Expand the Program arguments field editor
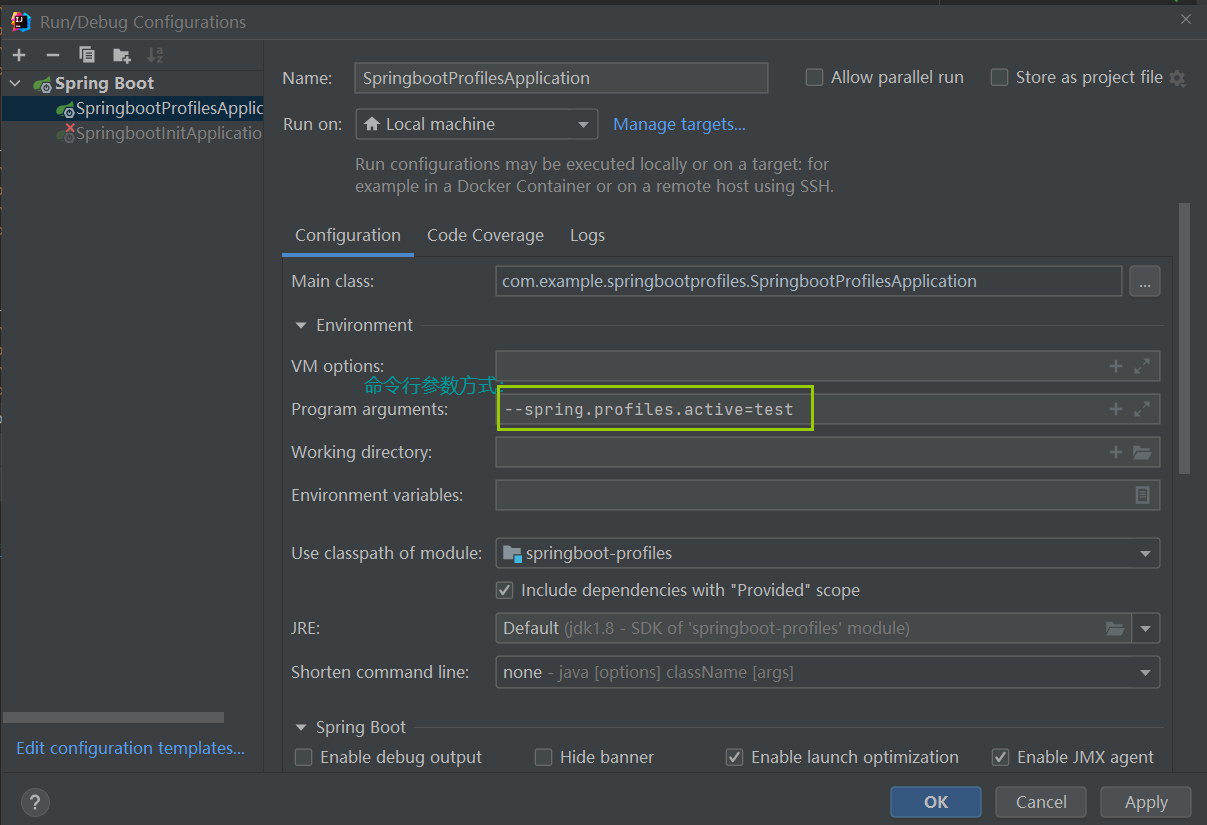Screen dimensions: 1207x825 (1142, 409)
